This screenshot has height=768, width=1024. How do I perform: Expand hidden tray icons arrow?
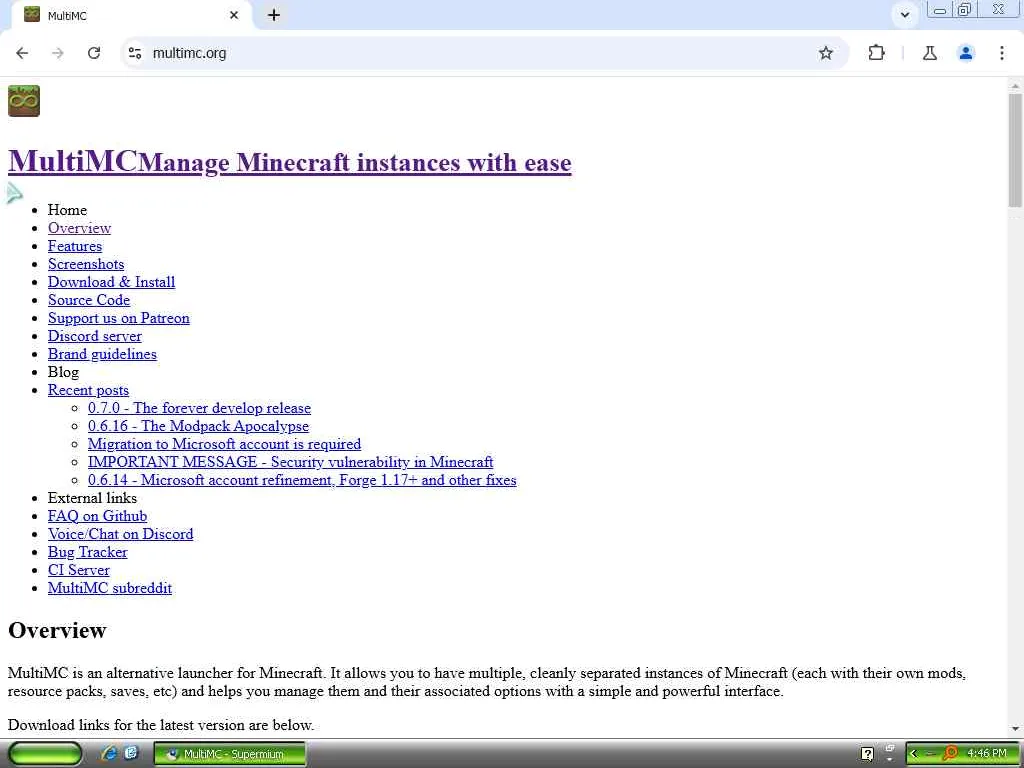coord(914,754)
